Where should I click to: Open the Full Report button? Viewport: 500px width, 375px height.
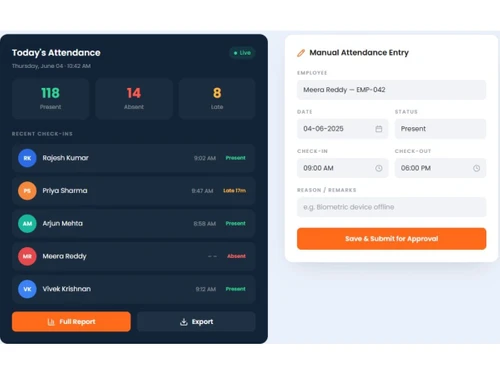pos(71,322)
